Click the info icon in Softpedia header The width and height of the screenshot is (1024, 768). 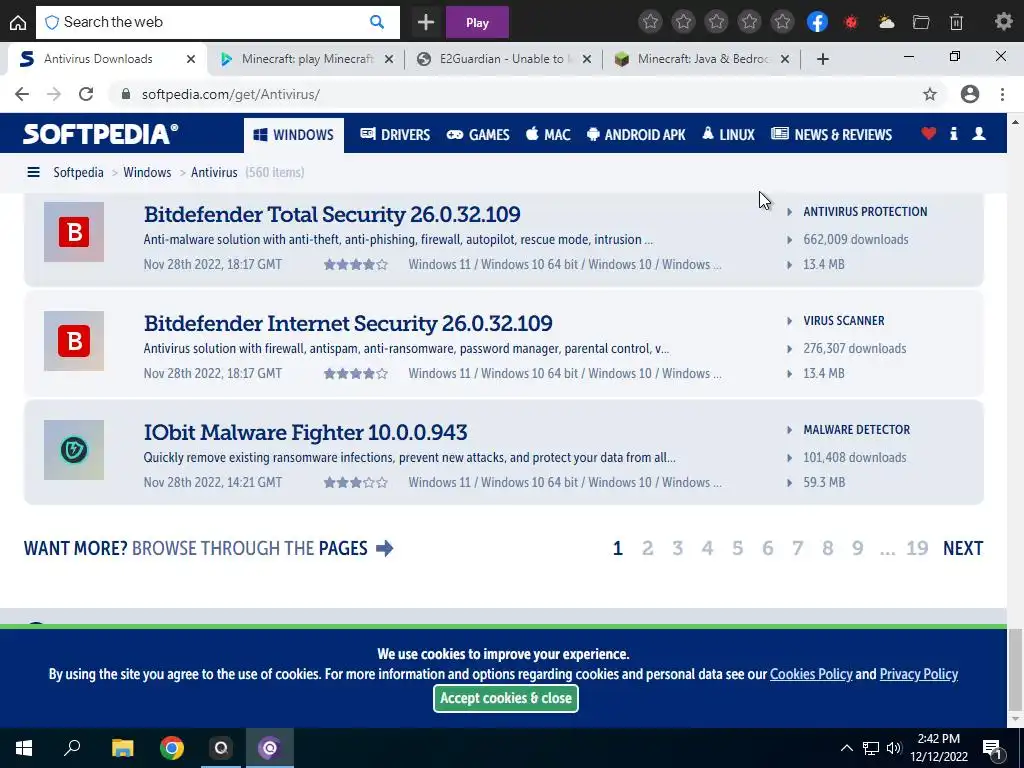pos(953,134)
